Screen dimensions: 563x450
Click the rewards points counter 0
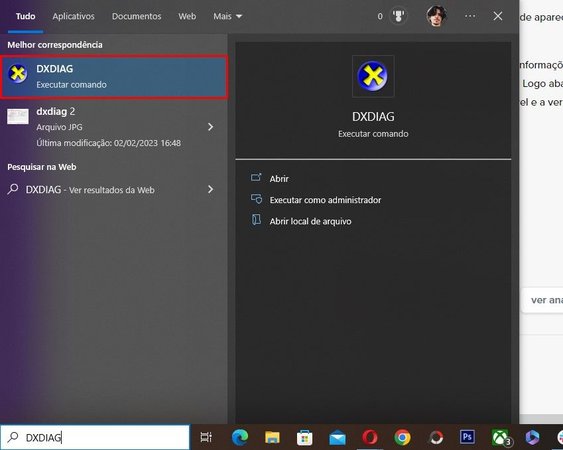(380, 16)
